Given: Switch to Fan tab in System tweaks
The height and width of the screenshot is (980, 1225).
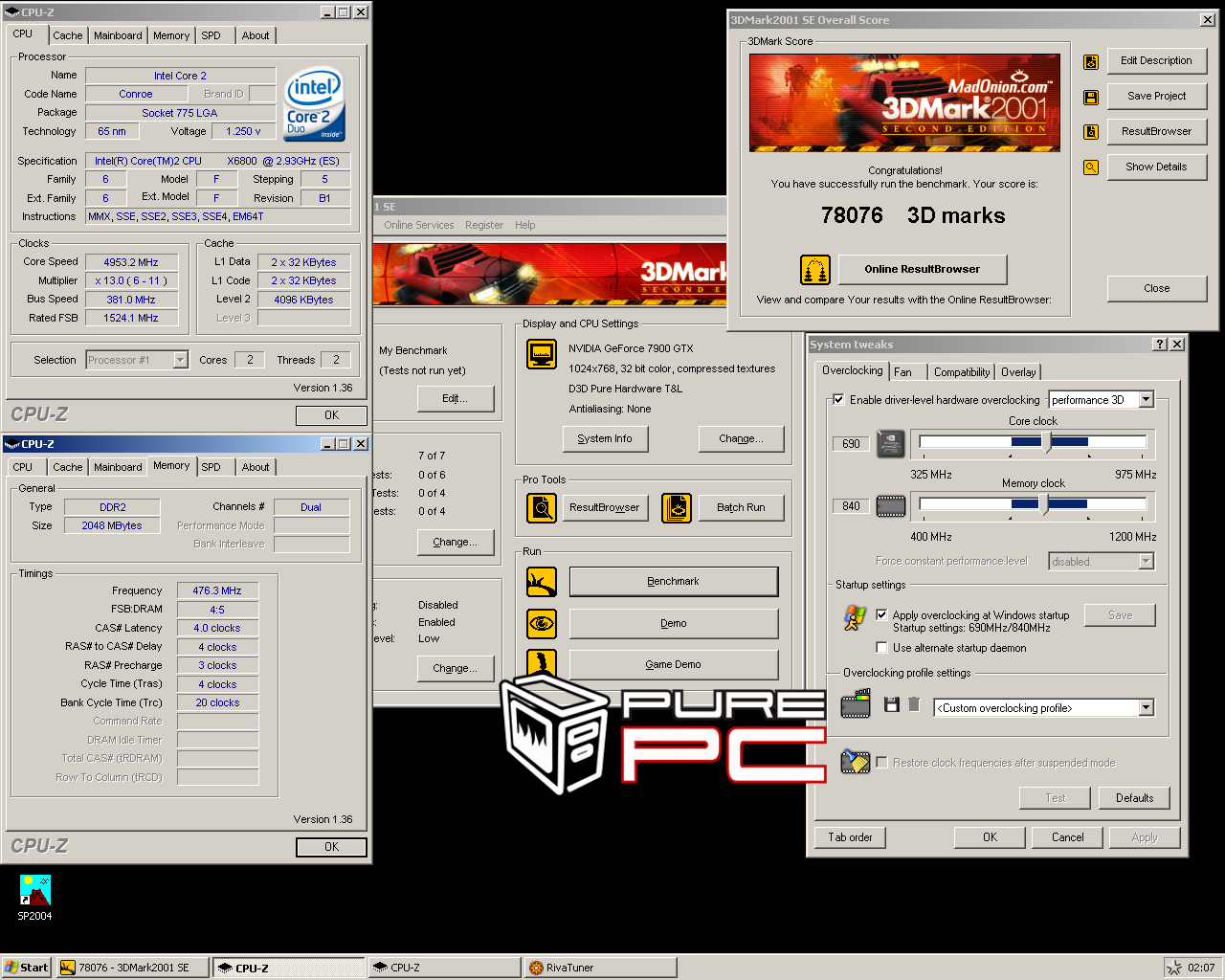Looking at the screenshot, I should coord(903,372).
